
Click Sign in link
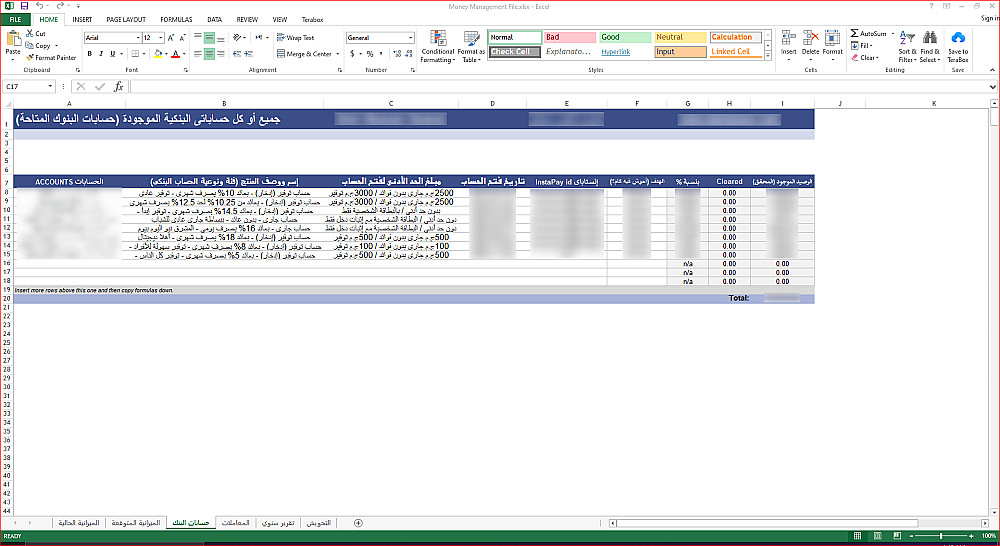click(x=989, y=18)
